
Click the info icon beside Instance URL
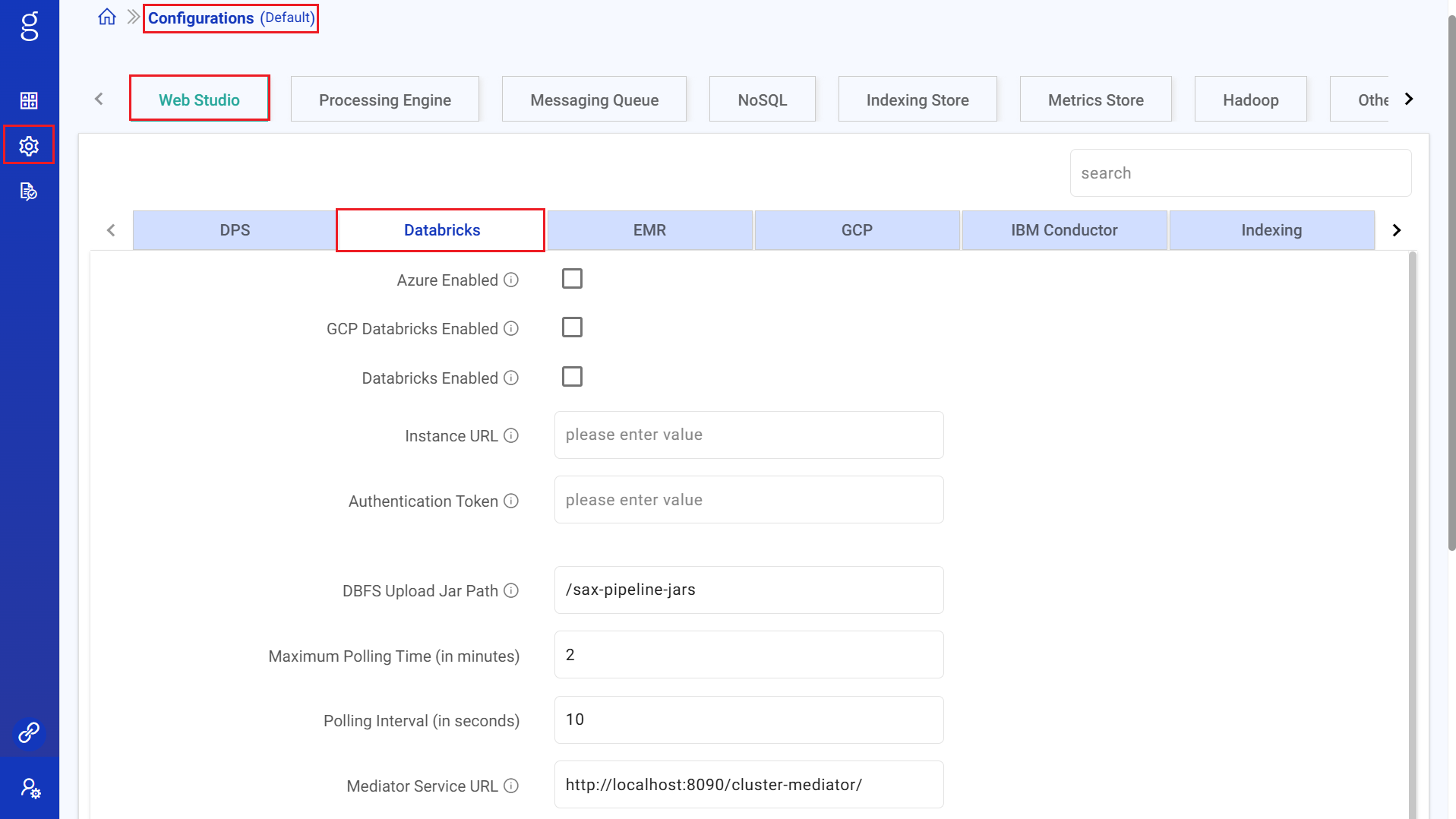511,435
